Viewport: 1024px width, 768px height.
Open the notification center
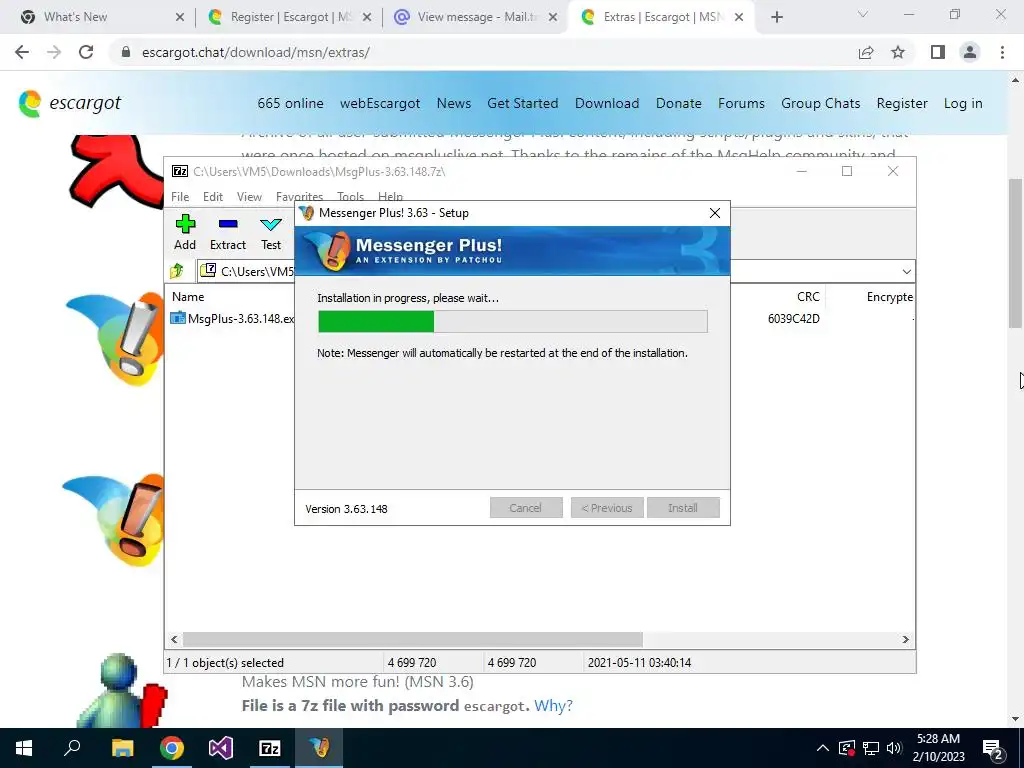[993, 748]
